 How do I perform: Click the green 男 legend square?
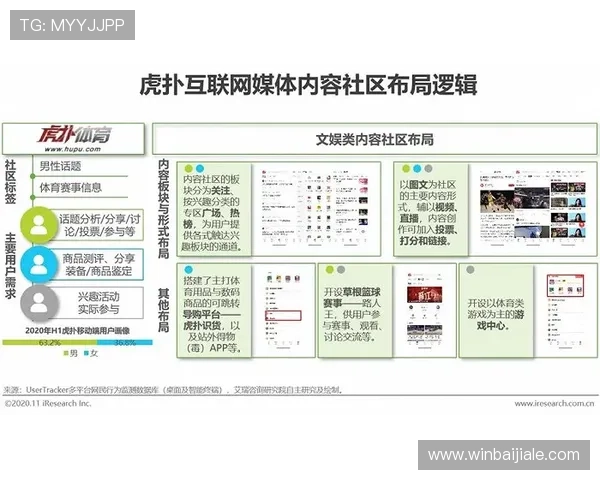(x=66, y=353)
